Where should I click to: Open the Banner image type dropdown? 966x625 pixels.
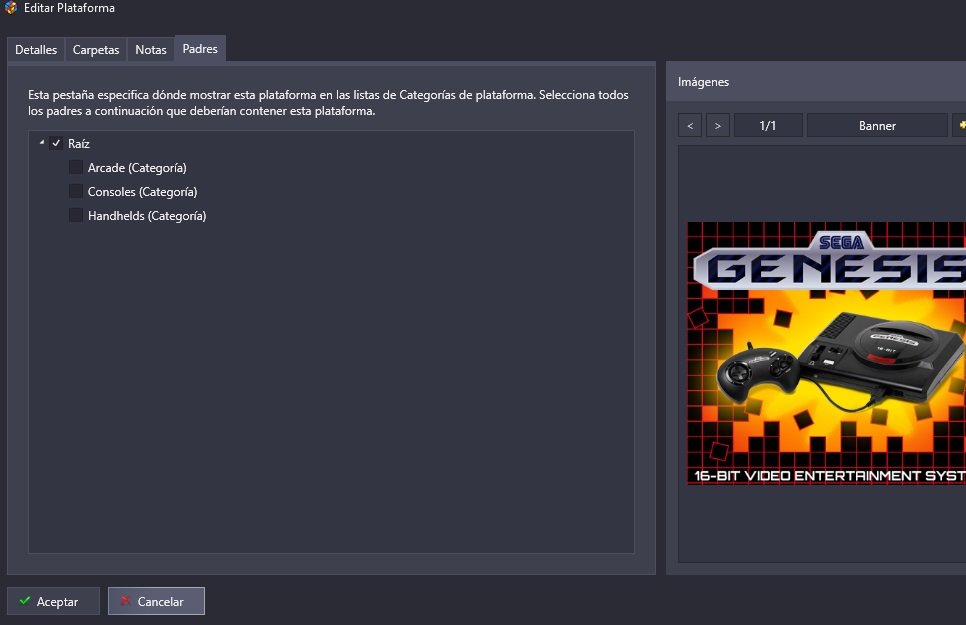pos(877,125)
